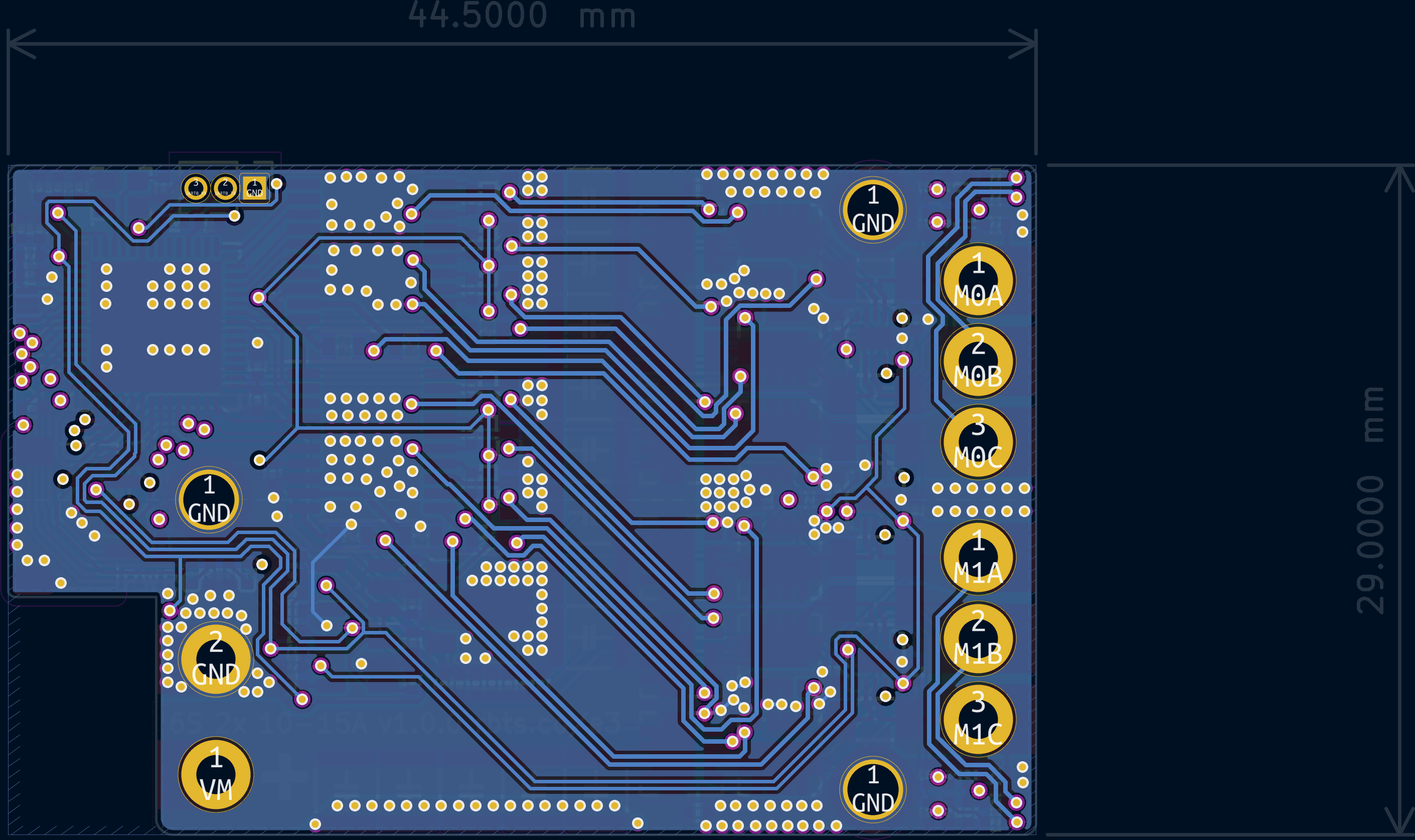Click the via right of GND header pad
The width and height of the screenshot is (1415, 840).
(x=277, y=184)
